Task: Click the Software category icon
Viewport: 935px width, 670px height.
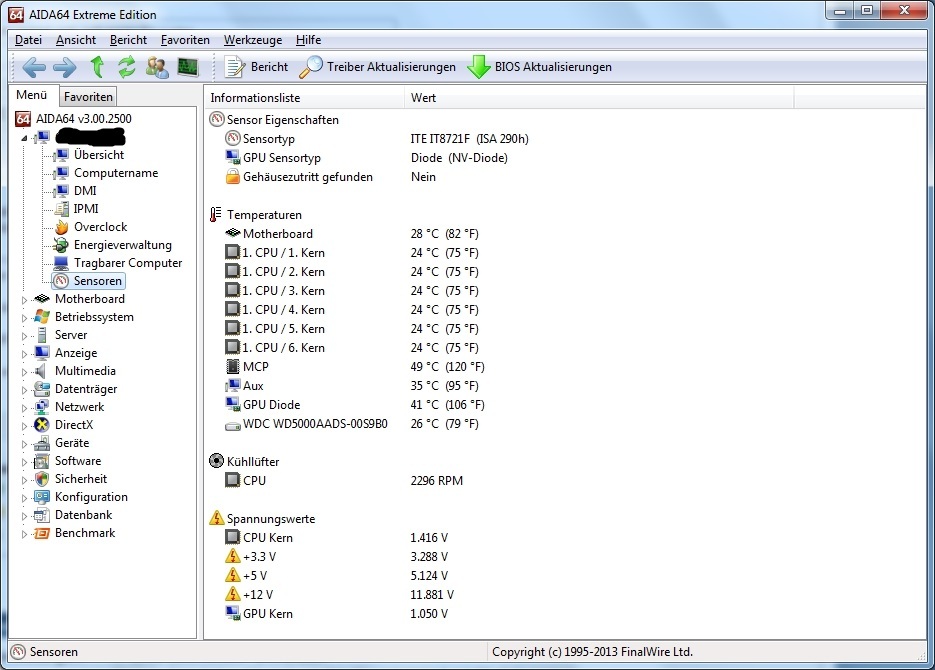Action: point(42,461)
